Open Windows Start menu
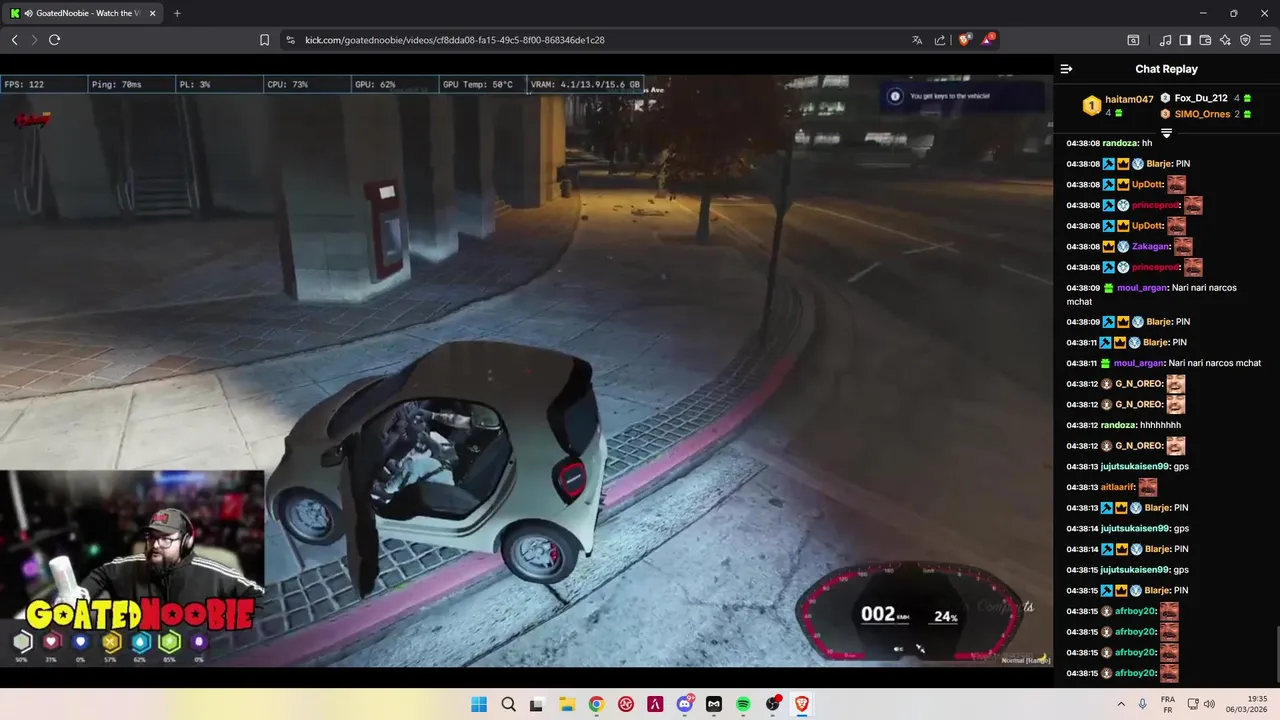This screenshot has height=720, width=1280. pyautogui.click(x=479, y=704)
